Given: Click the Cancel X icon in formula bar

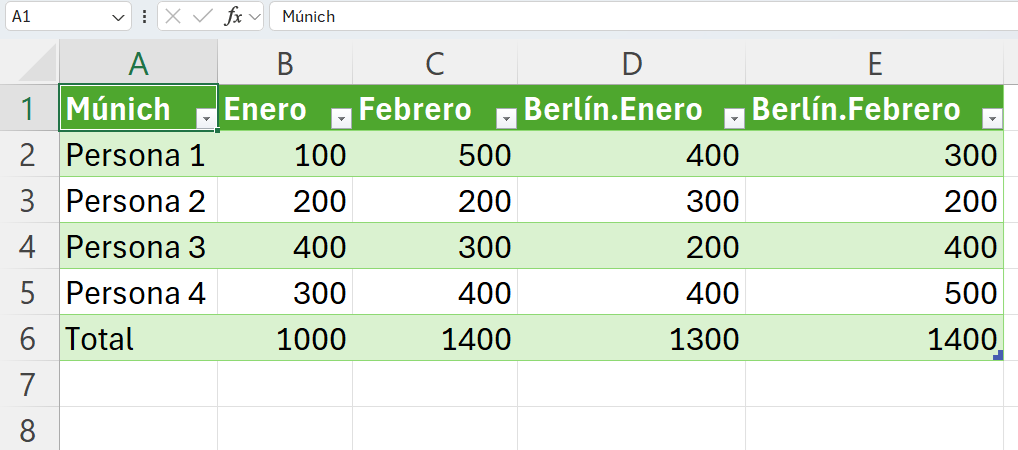Looking at the screenshot, I should click(x=174, y=17).
